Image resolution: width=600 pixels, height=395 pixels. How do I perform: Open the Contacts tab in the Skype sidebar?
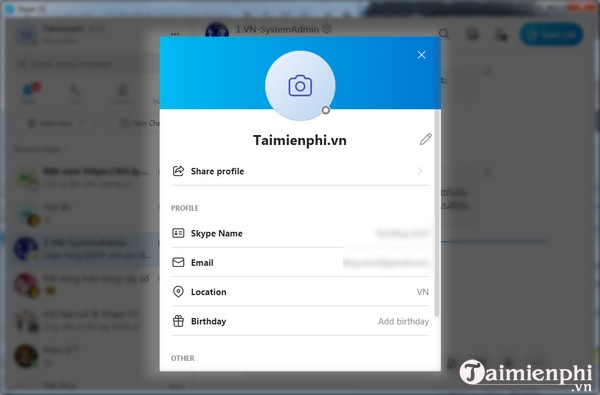122,94
